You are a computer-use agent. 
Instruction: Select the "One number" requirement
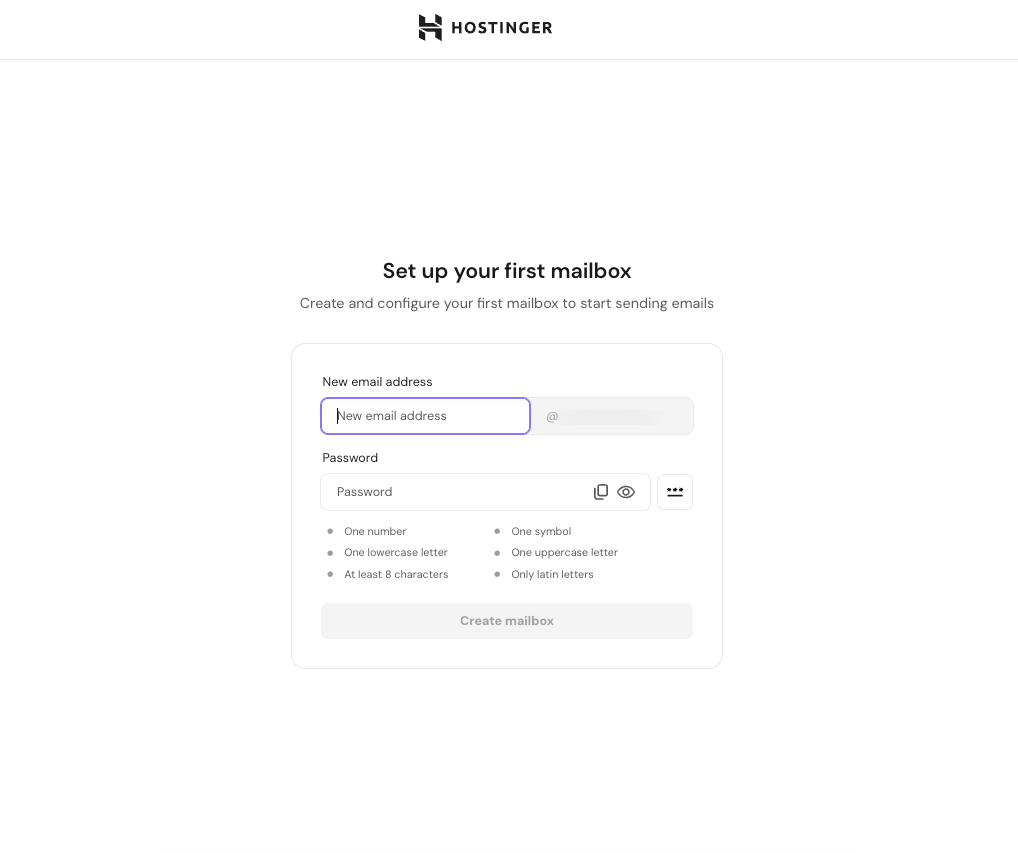(x=375, y=532)
